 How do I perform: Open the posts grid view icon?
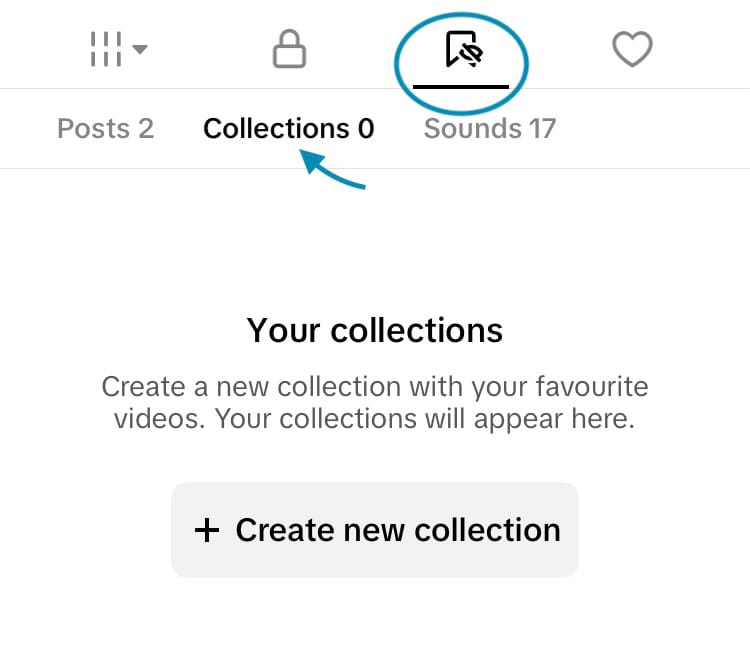coord(105,50)
